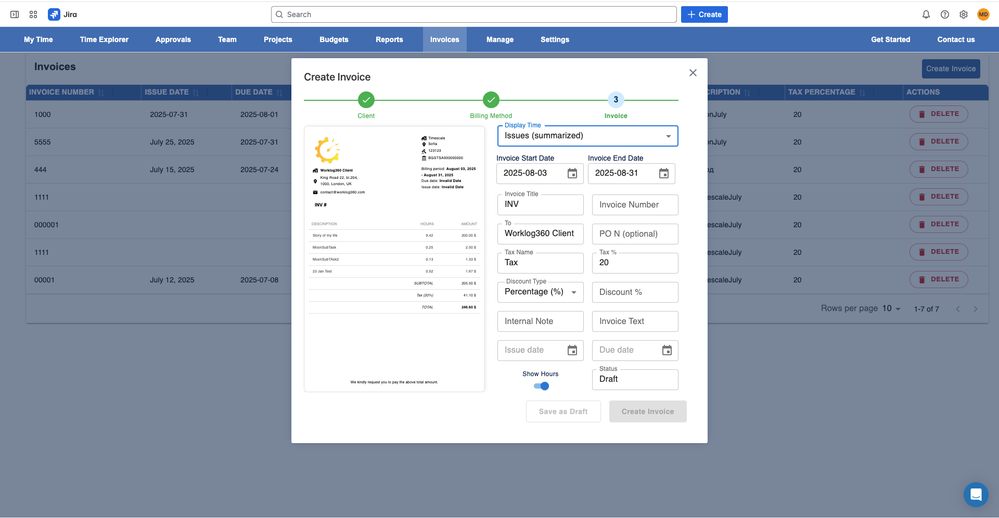Screen dimensions: 999x518
Task: Sort by Issue Date column arrows
Action: pos(196,92)
